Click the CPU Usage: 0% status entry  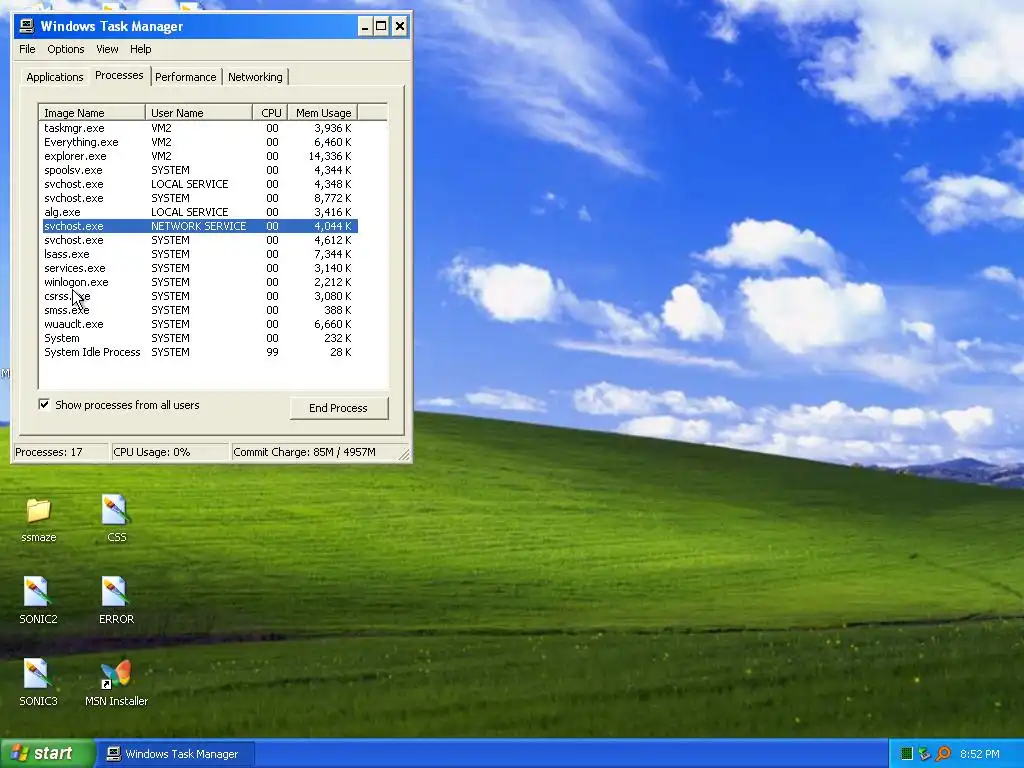[170, 452]
